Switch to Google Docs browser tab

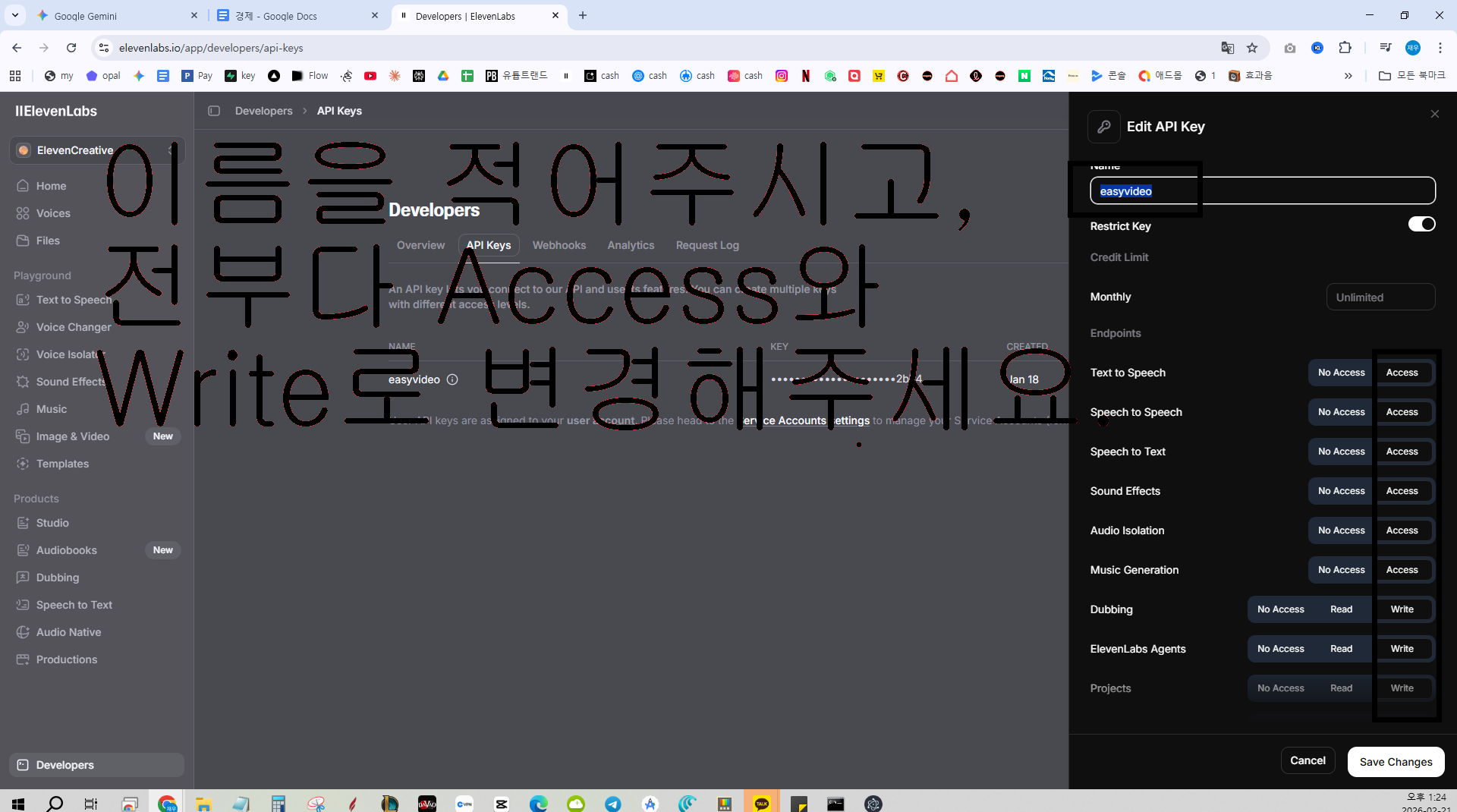point(297,15)
